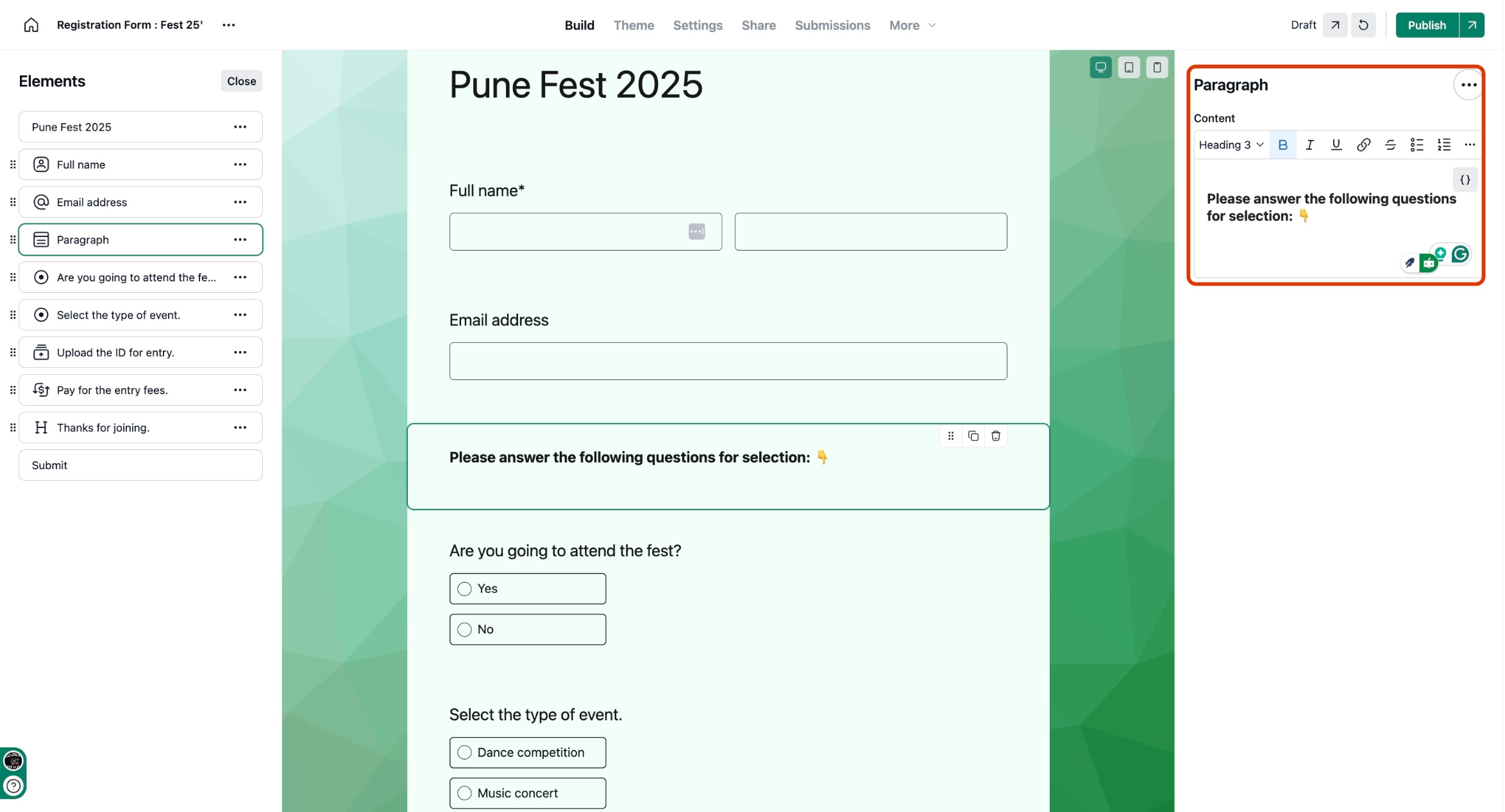
Task: Switch to the Theme tab
Action: pos(634,25)
